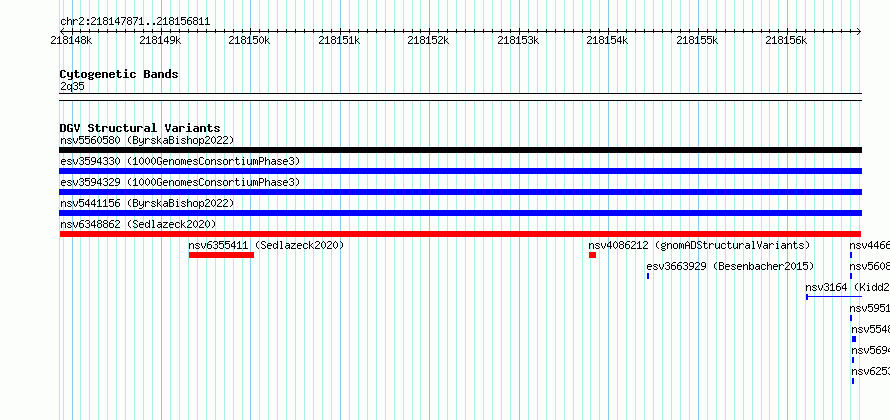
Task: Click the 218153k ruler label
Action: pyautogui.click(x=518, y=40)
